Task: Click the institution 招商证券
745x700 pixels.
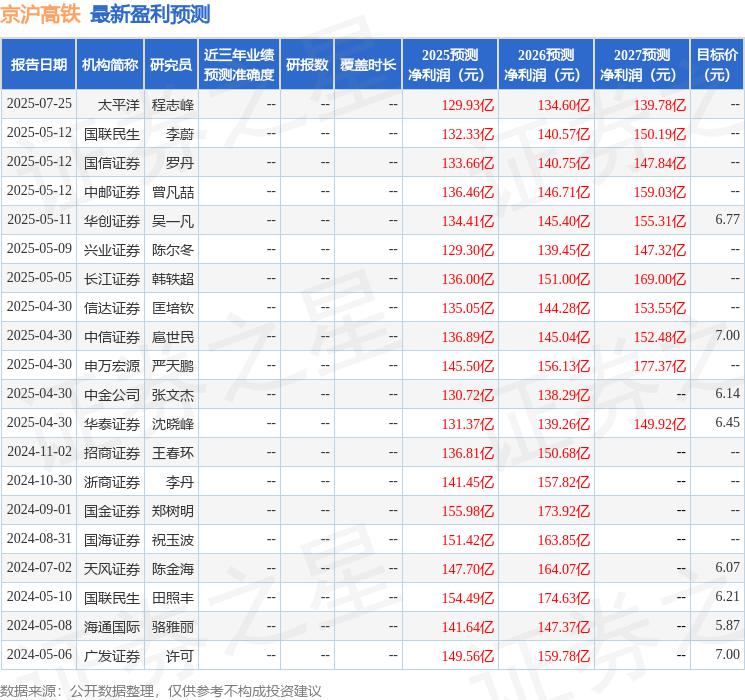Action: coord(112,453)
